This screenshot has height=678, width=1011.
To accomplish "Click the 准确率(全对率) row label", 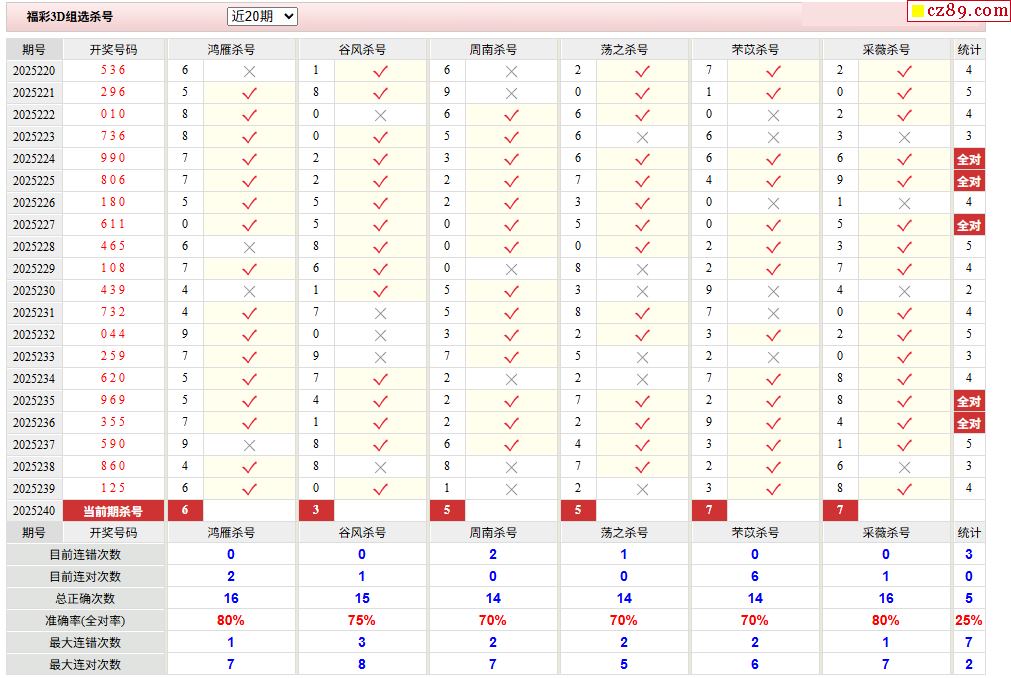I will click(x=86, y=621).
